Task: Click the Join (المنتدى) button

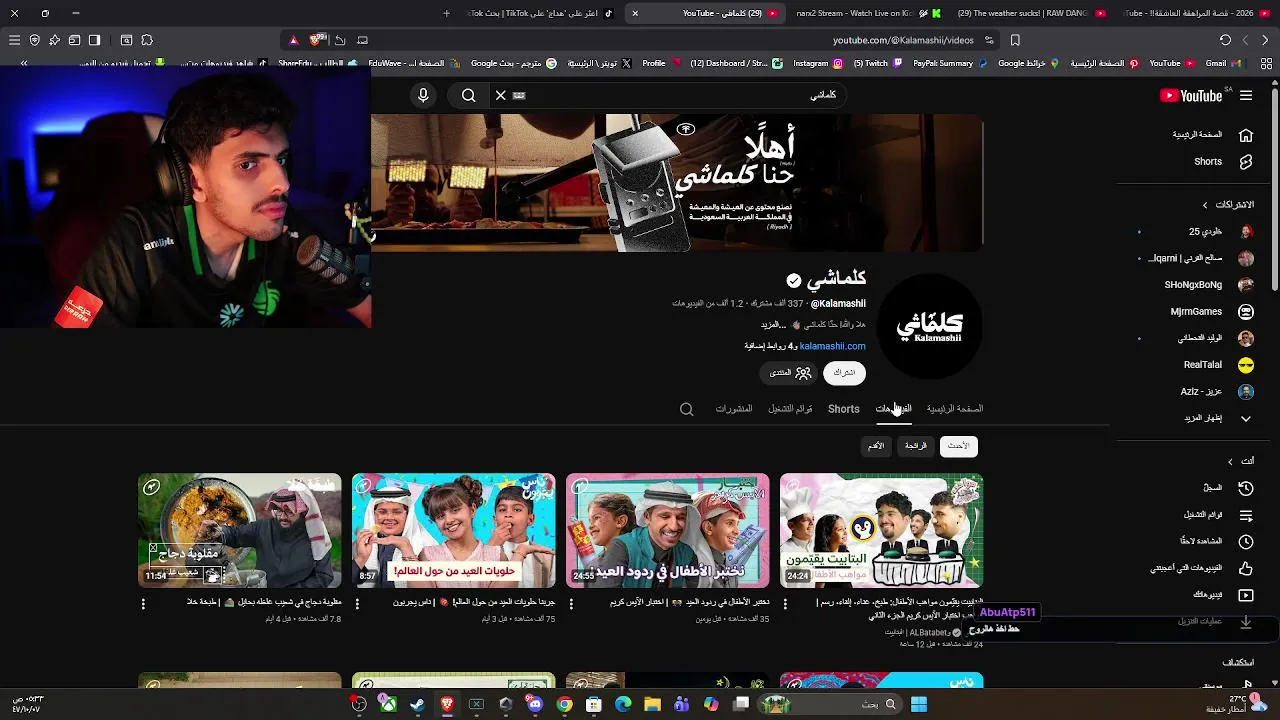Action: [x=789, y=373]
